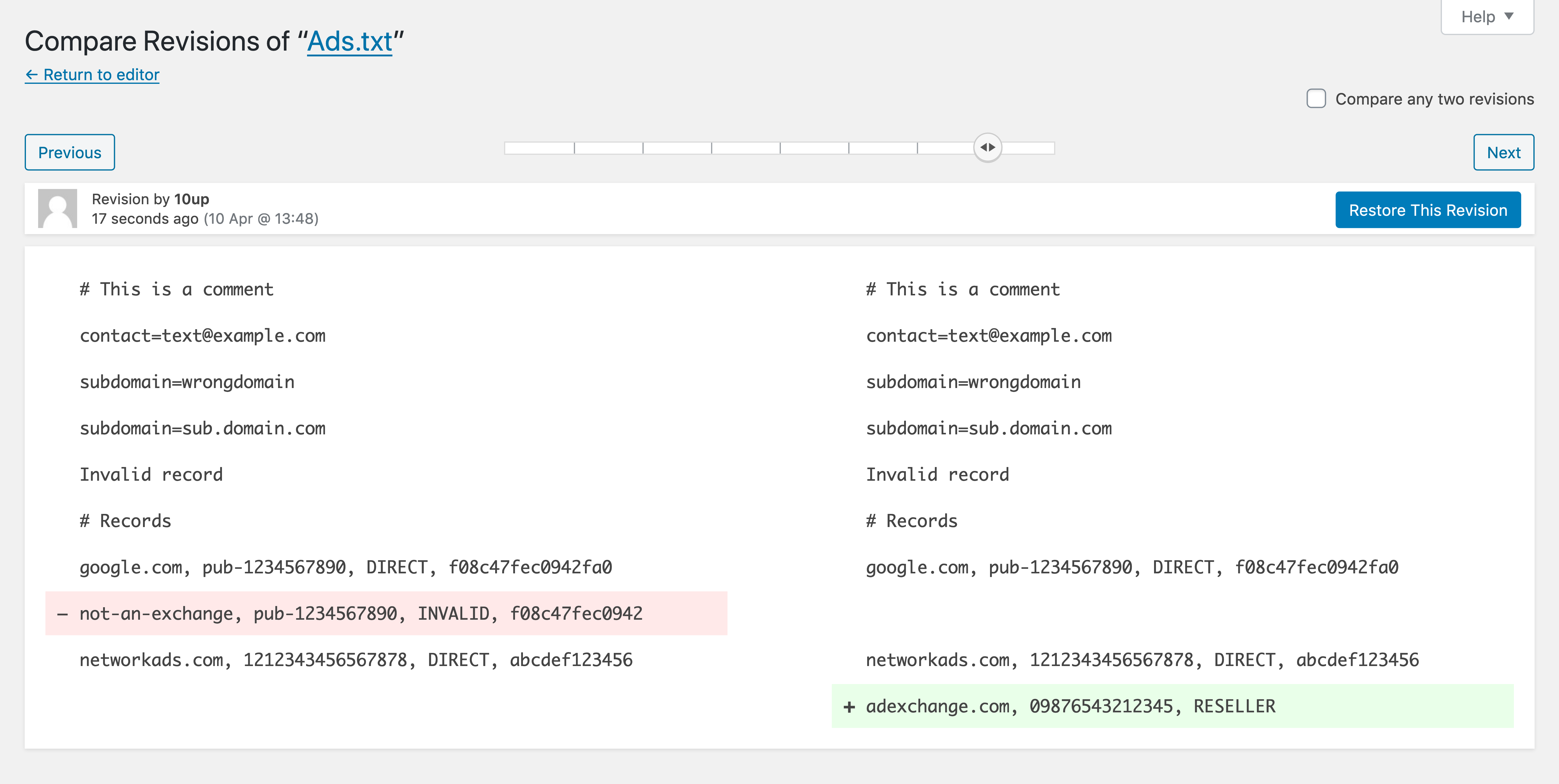The height and width of the screenshot is (784, 1559).
Task: Click the removed not-an-exchange record line
Action: tap(361, 613)
